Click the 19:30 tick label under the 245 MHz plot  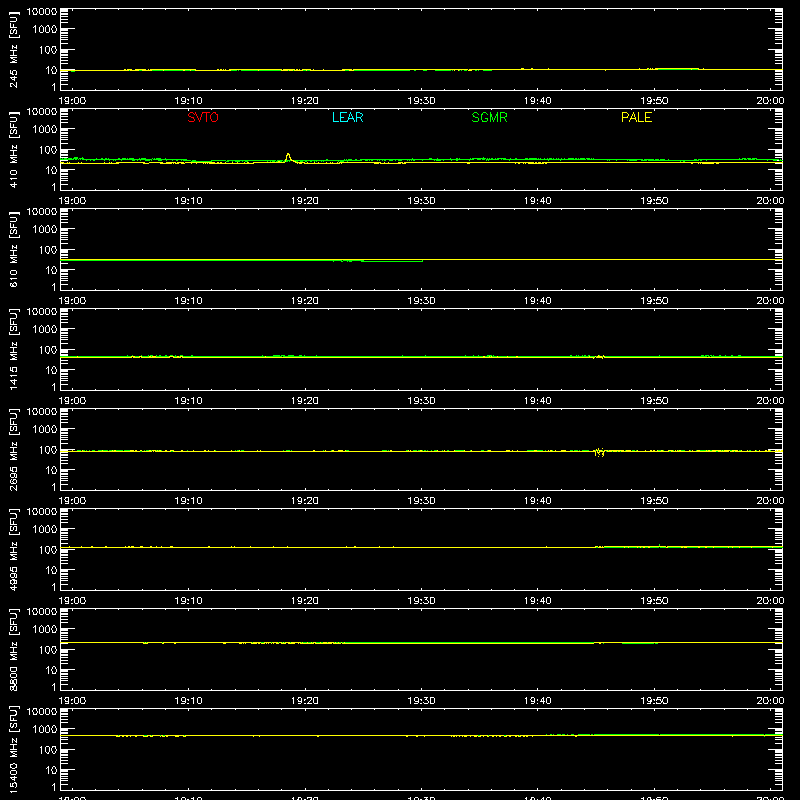(421, 101)
